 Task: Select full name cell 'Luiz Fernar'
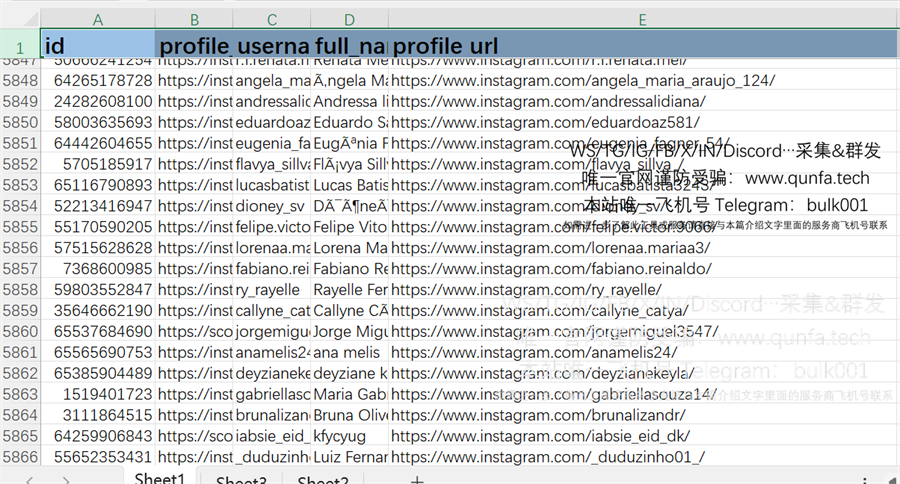click(350, 457)
